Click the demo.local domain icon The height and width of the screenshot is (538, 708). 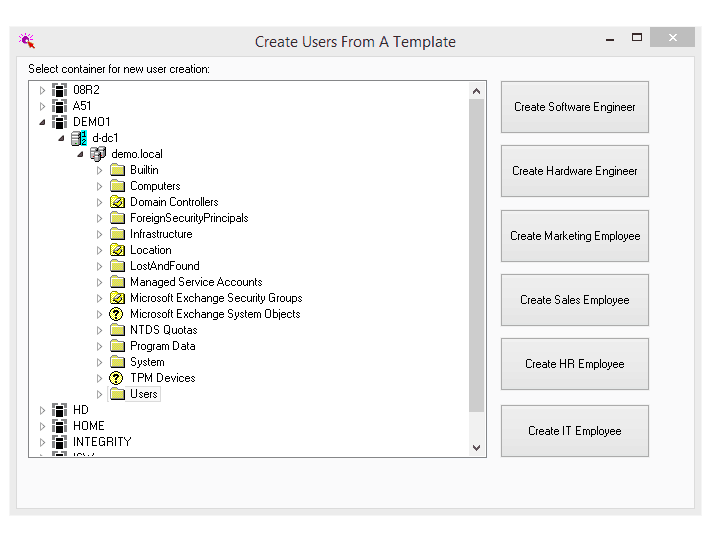click(x=98, y=154)
